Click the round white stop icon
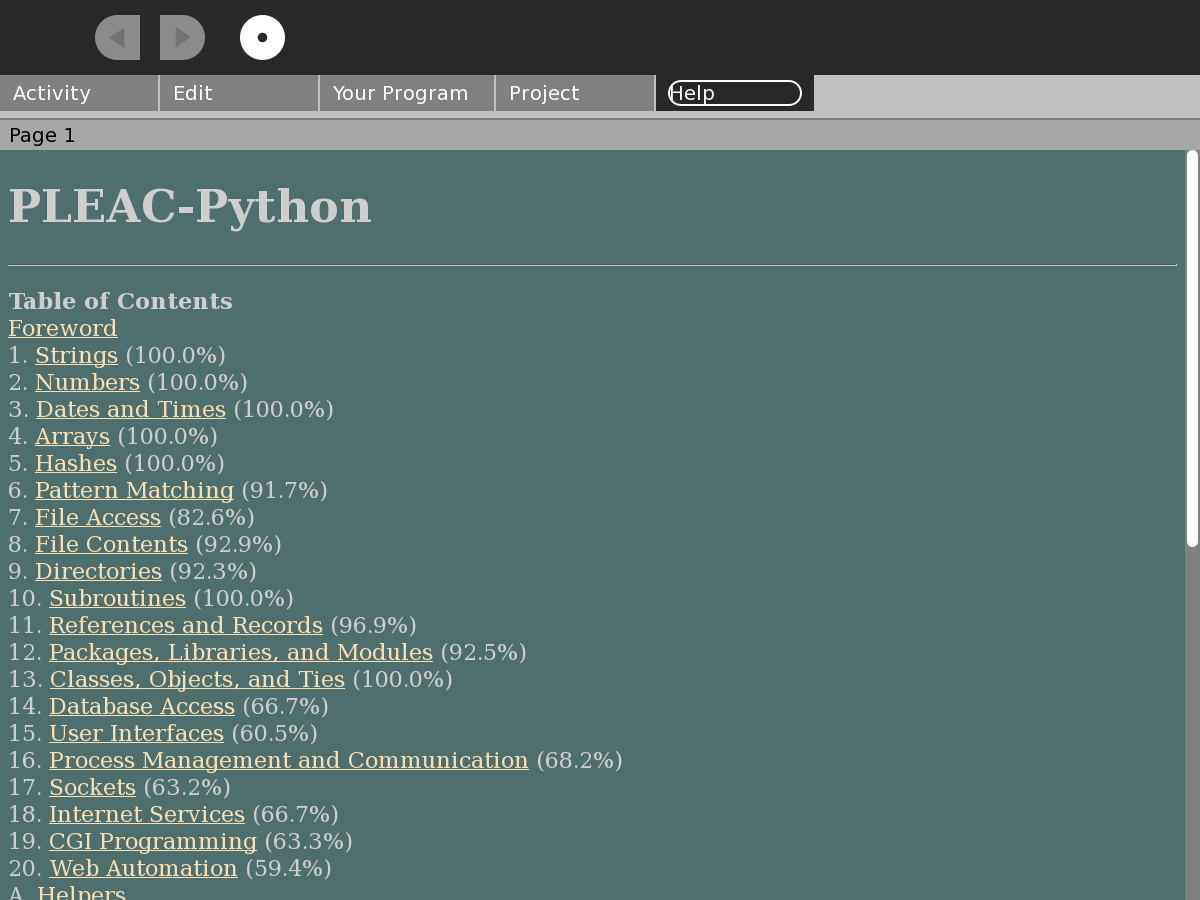Screen dimensions: 1200x900 click(262, 38)
